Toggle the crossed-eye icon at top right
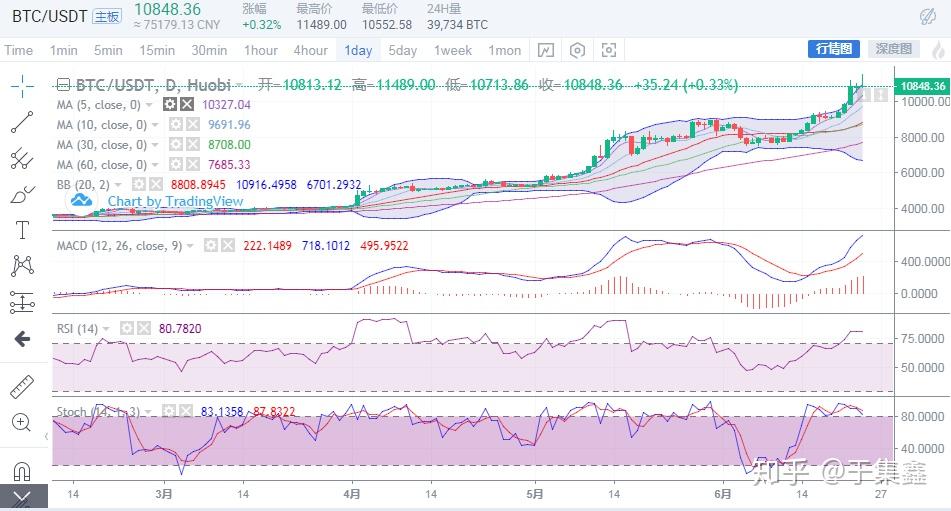951x511 pixels. point(927,16)
